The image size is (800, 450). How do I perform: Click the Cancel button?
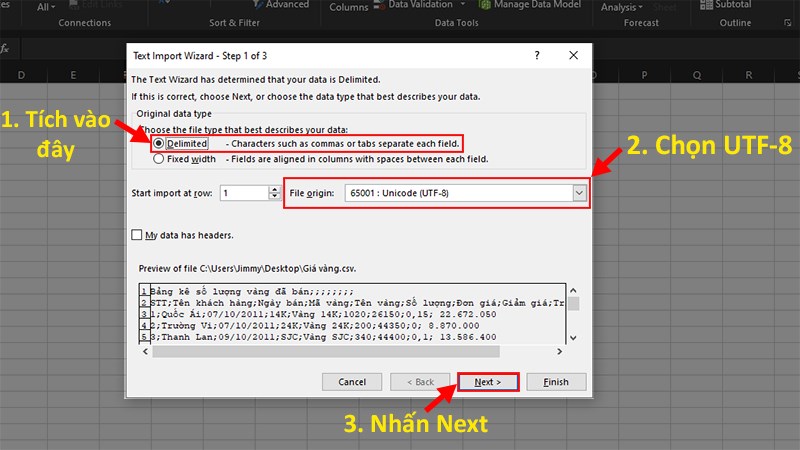352,382
